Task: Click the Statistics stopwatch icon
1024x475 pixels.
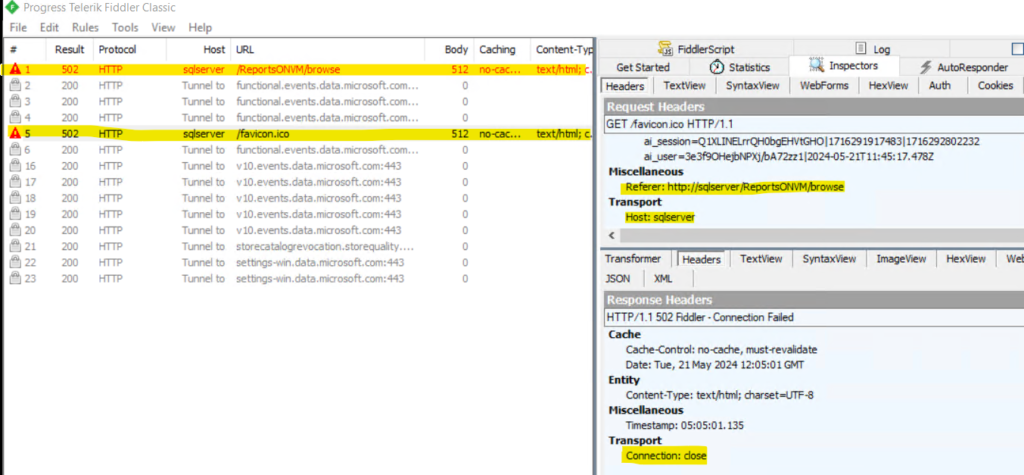Action: (x=717, y=67)
